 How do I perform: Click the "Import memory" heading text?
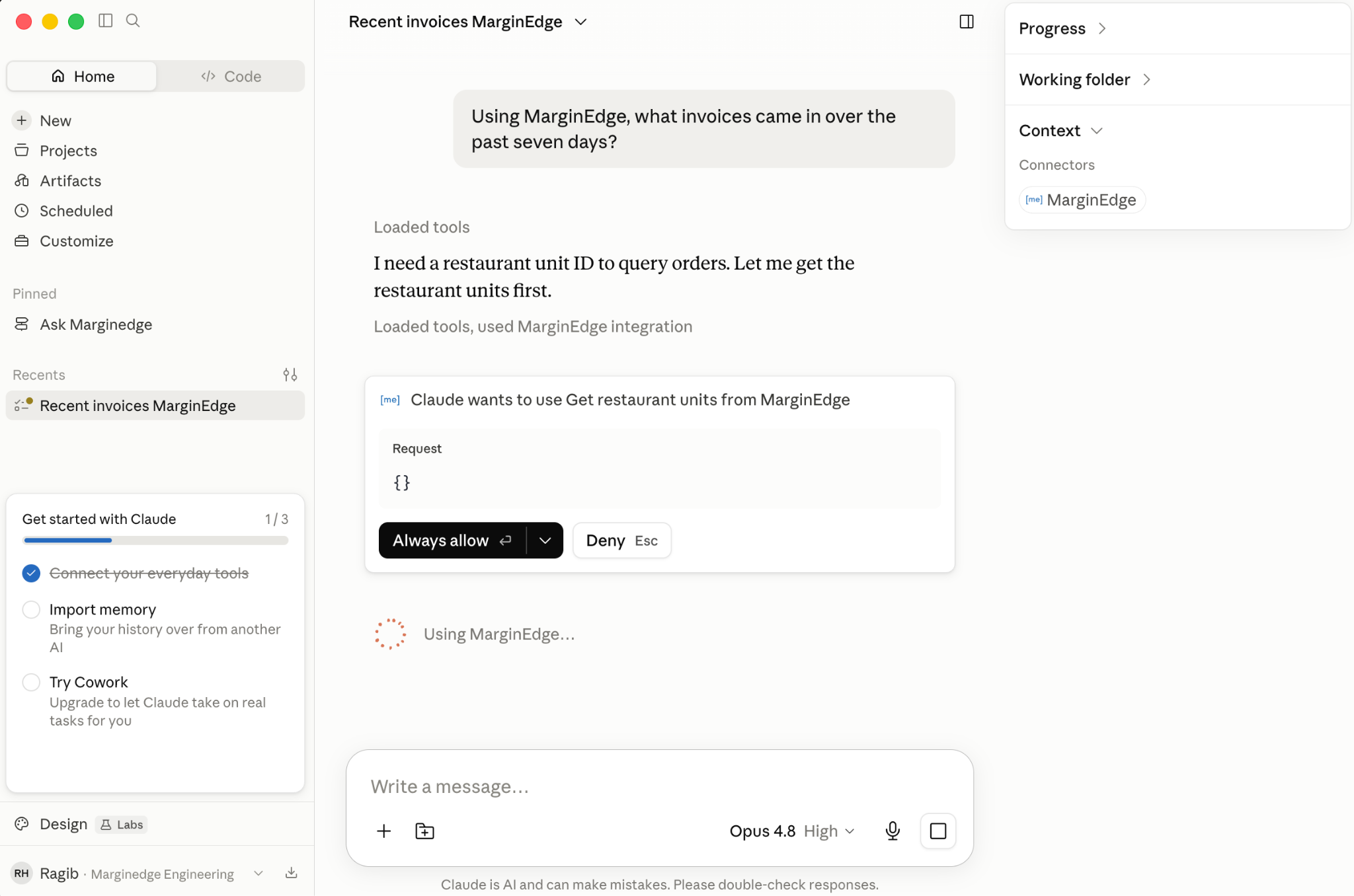click(x=102, y=609)
